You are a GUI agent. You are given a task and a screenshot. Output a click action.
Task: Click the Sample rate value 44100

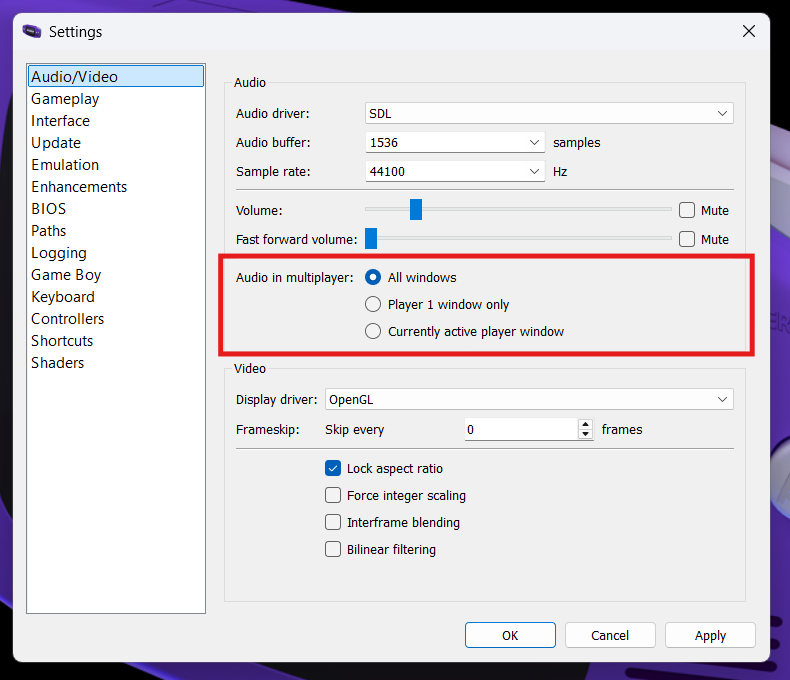coord(387,172)
